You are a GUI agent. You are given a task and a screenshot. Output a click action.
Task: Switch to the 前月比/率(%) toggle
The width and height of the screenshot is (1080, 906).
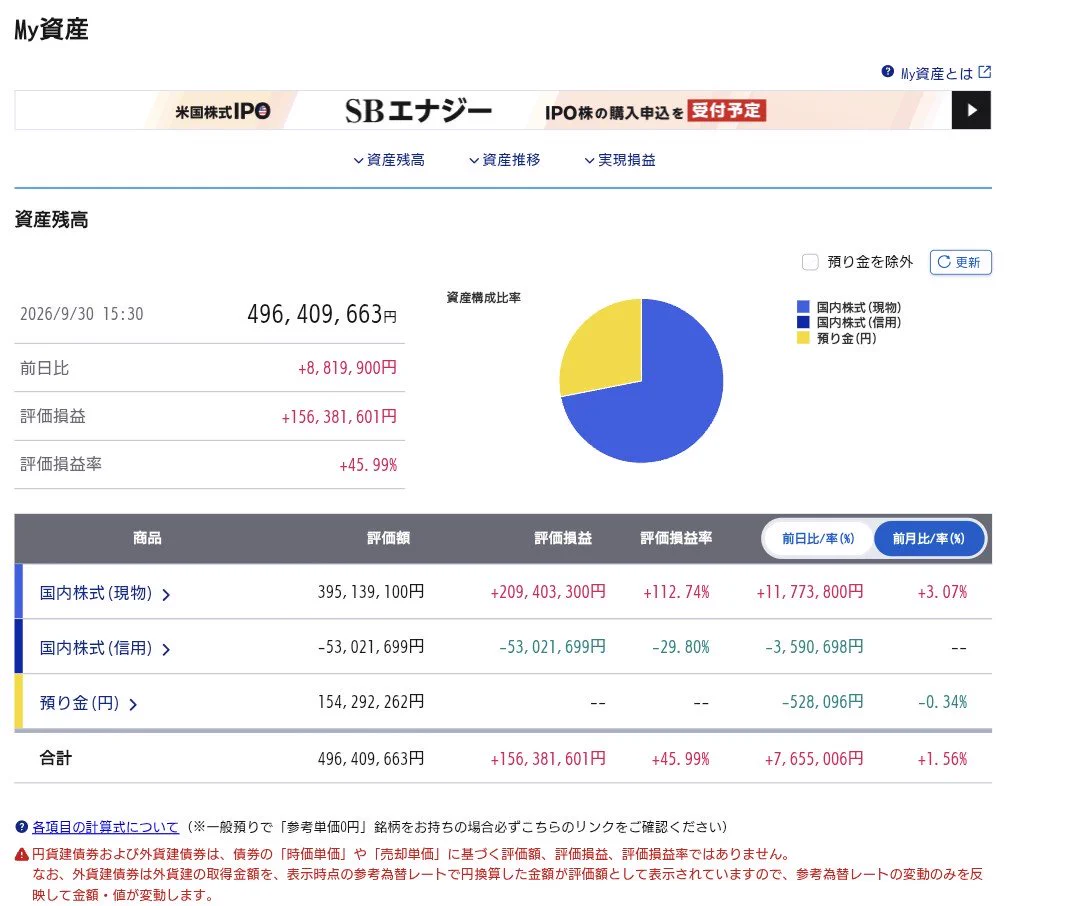tap(928, 539)
